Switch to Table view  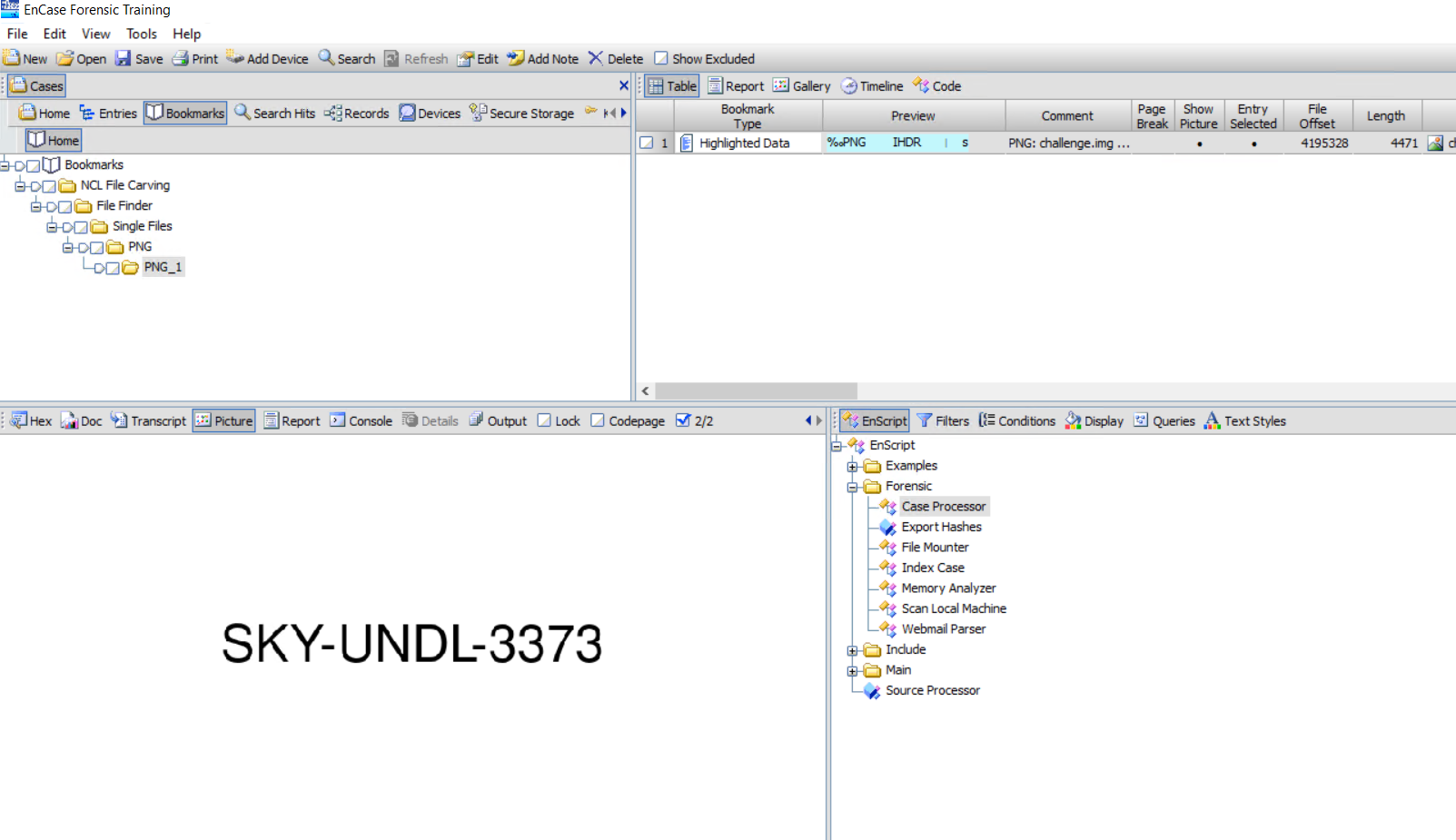point(672,86)
